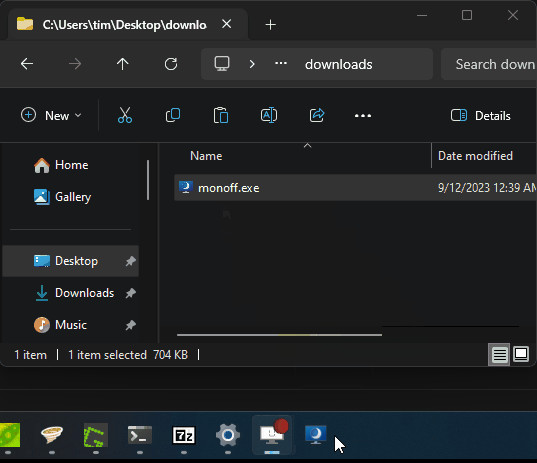Click the Cut scissors icon
The image size is (537, 463).
[x=125, y=115]
